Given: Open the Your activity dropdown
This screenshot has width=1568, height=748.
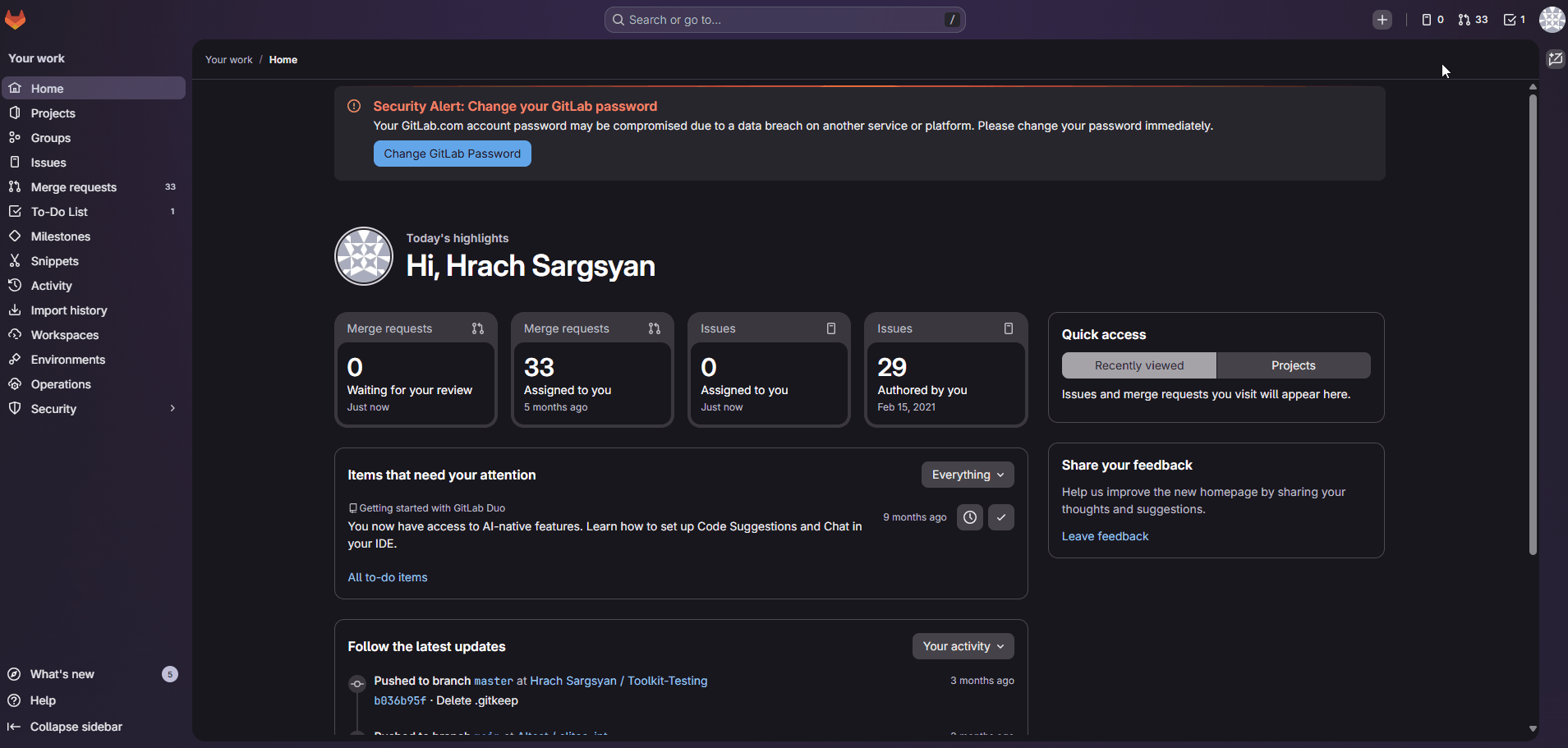Looking at the screenshot, I should click(x=963, y=646).
